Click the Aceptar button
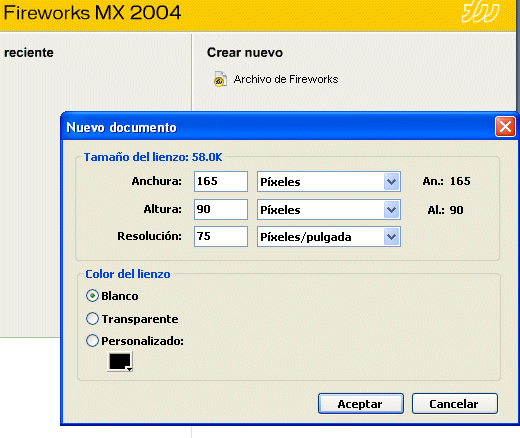 point(361,404)
